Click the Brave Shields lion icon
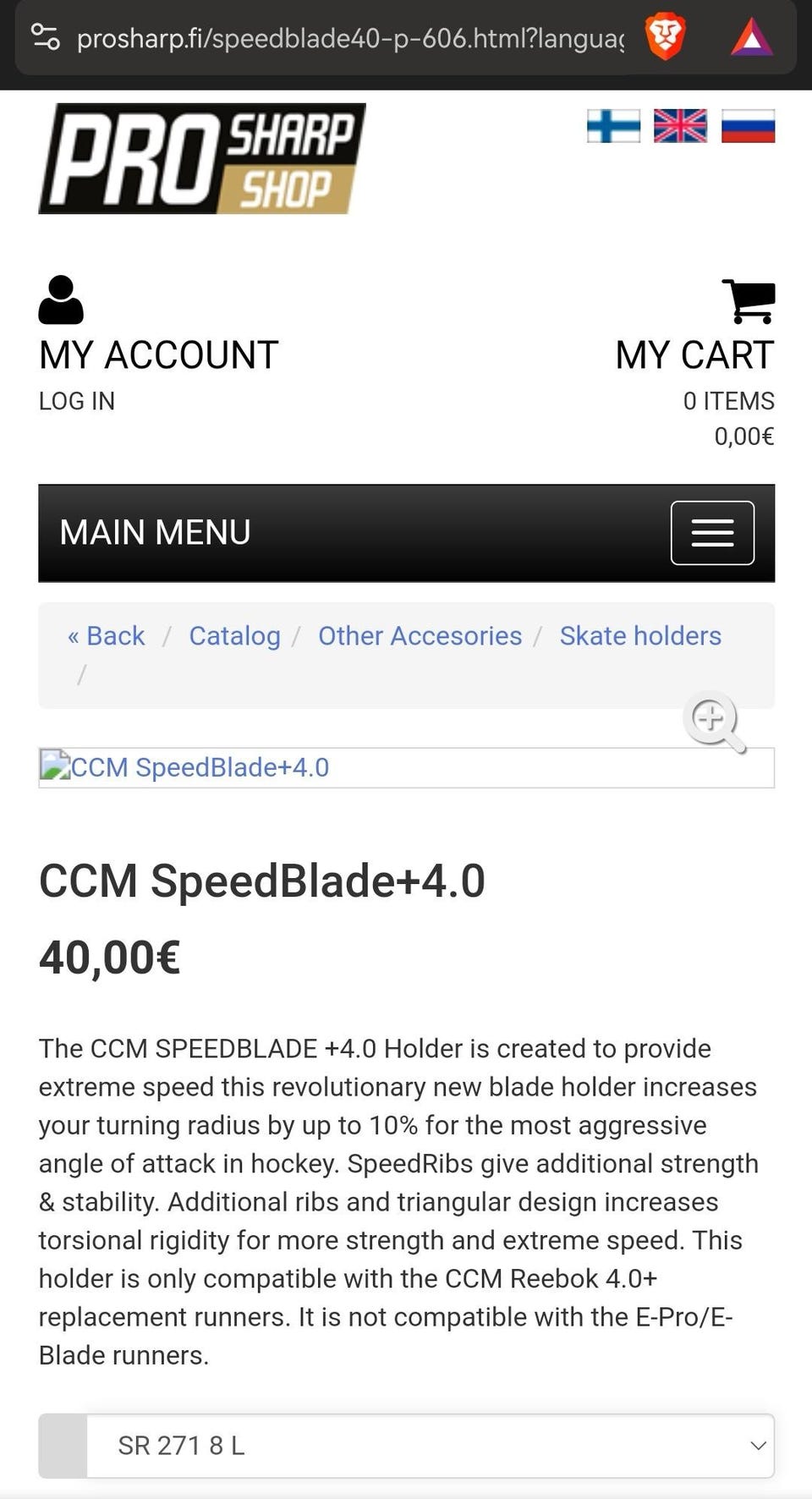Screen dimensions: 812x1499 click(x=665, y=38)
